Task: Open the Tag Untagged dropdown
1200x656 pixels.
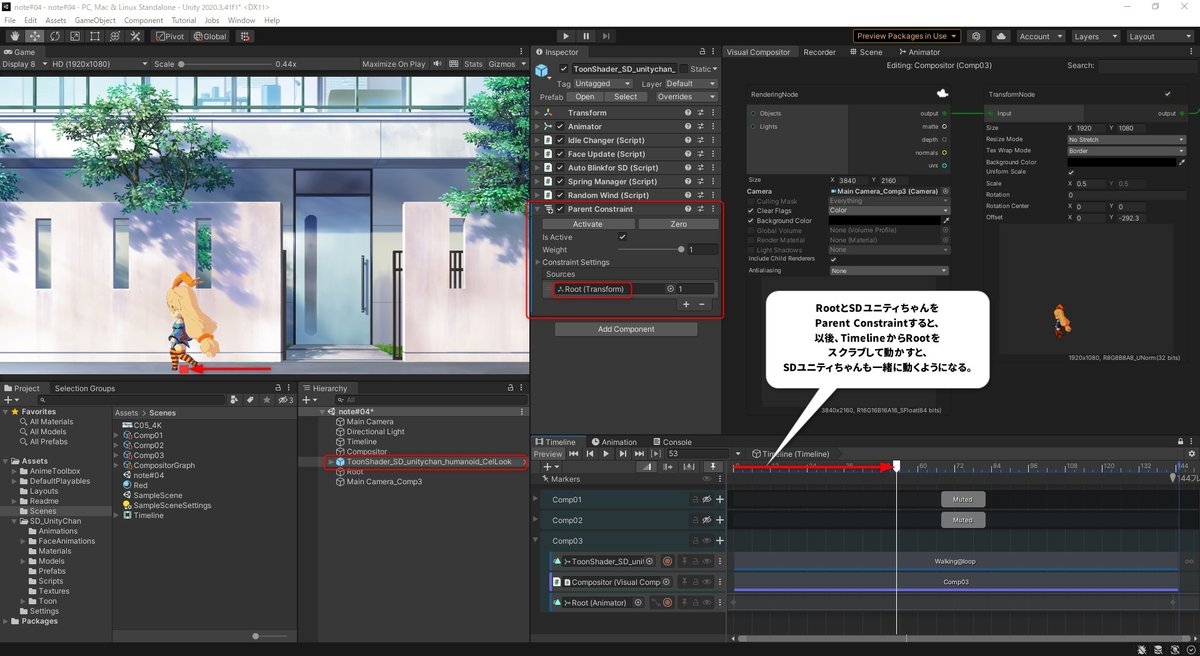Action: (602, 84)
